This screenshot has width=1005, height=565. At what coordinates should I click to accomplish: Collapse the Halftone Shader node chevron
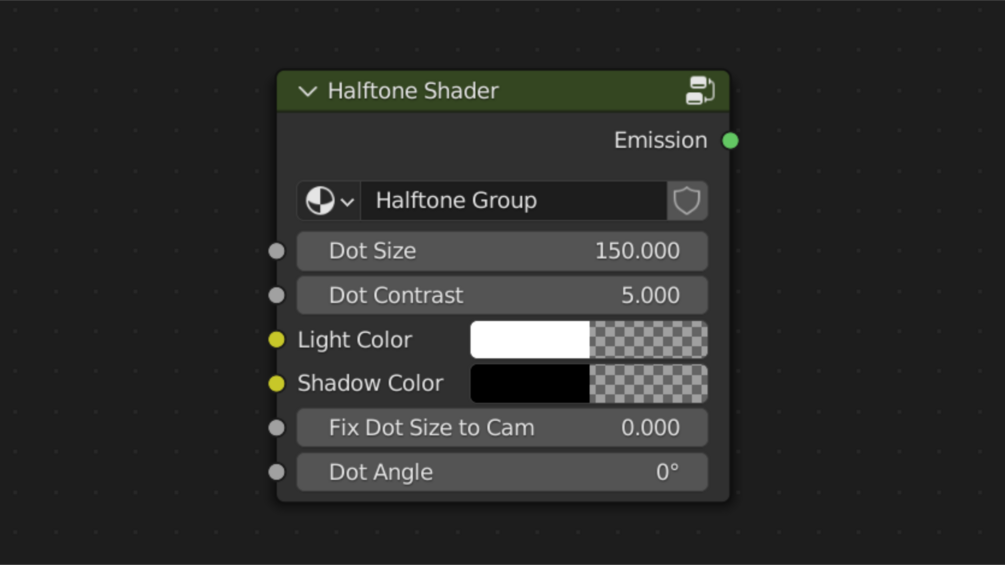point(307,92)
